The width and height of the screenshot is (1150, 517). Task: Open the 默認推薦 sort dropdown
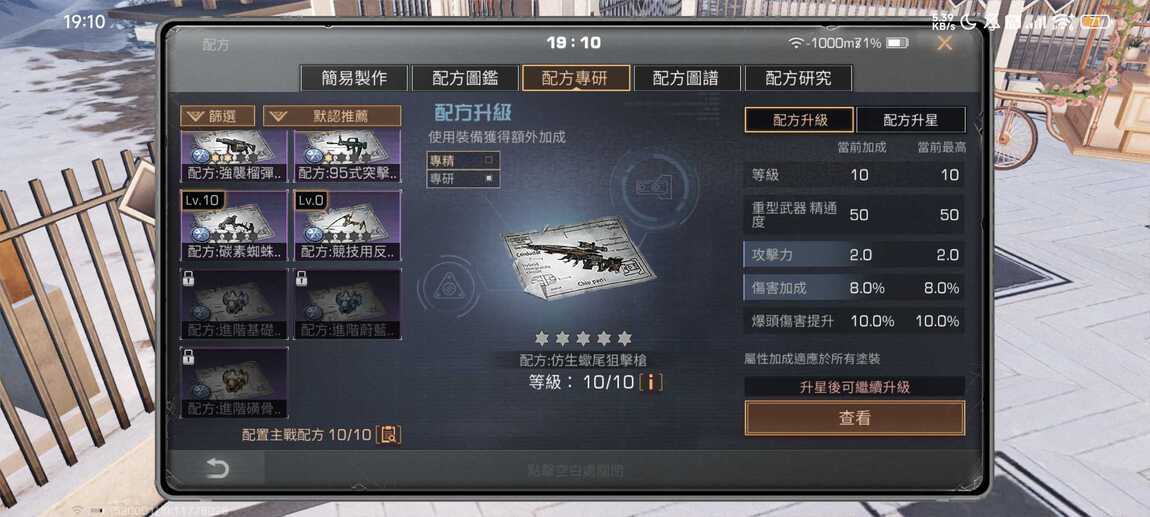(332, 116)
